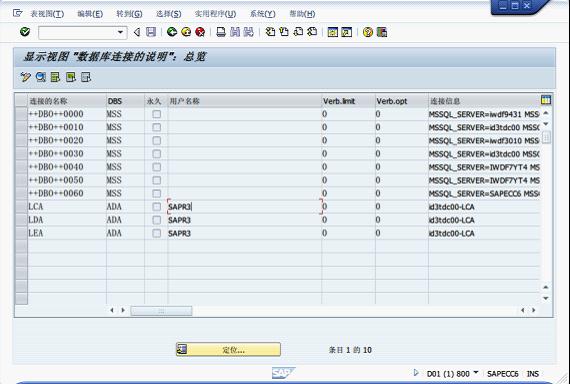Screen dimensions: 570x384
Task: Click the Find binoculars icon
Action: pyautogui.click(x=235, y=32)
